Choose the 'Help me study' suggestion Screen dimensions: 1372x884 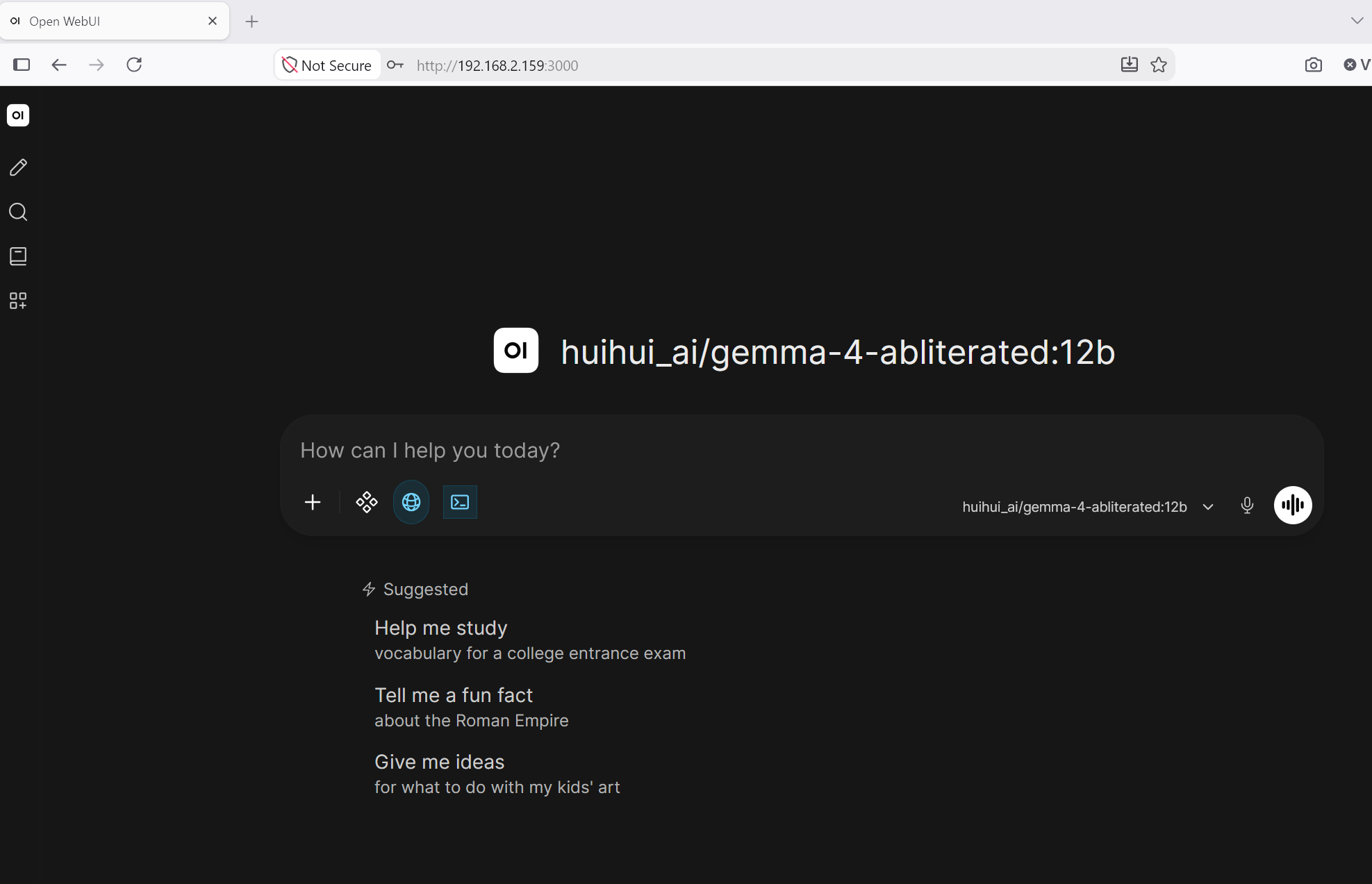[530, 640]
